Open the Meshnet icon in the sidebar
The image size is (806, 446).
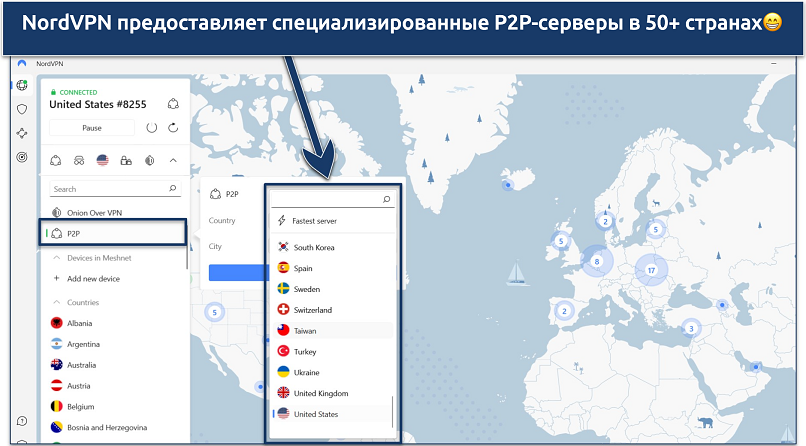(x=22, y=133)
